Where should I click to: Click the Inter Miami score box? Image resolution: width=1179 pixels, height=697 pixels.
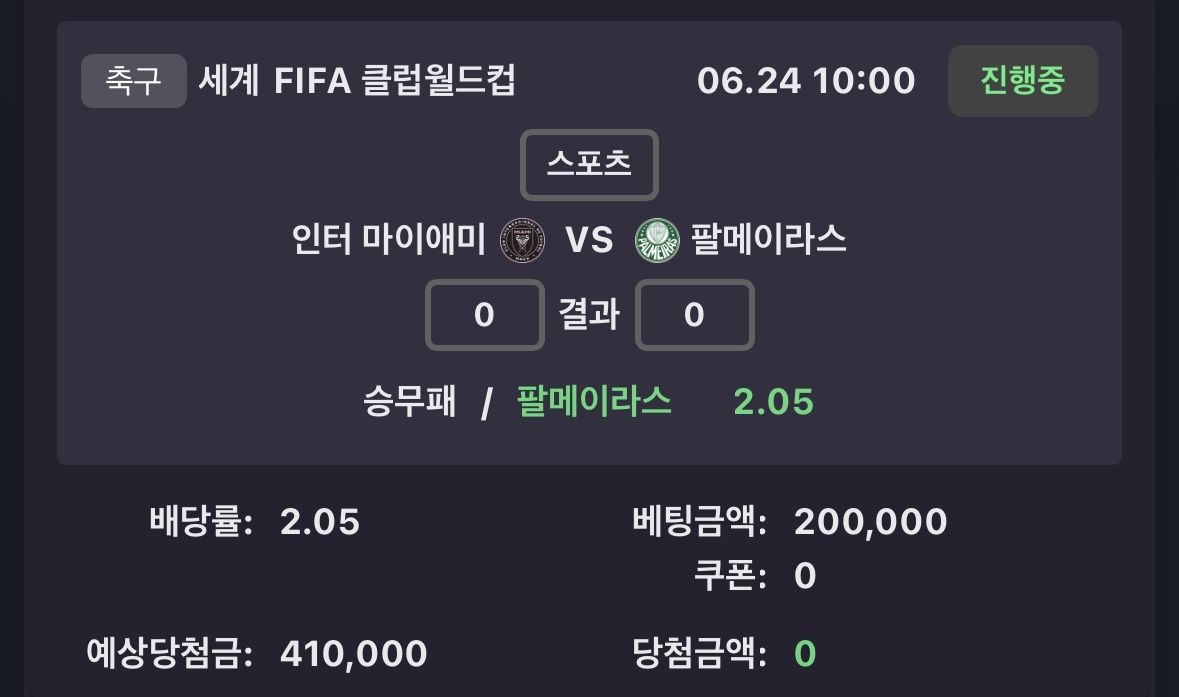[485, 315]
